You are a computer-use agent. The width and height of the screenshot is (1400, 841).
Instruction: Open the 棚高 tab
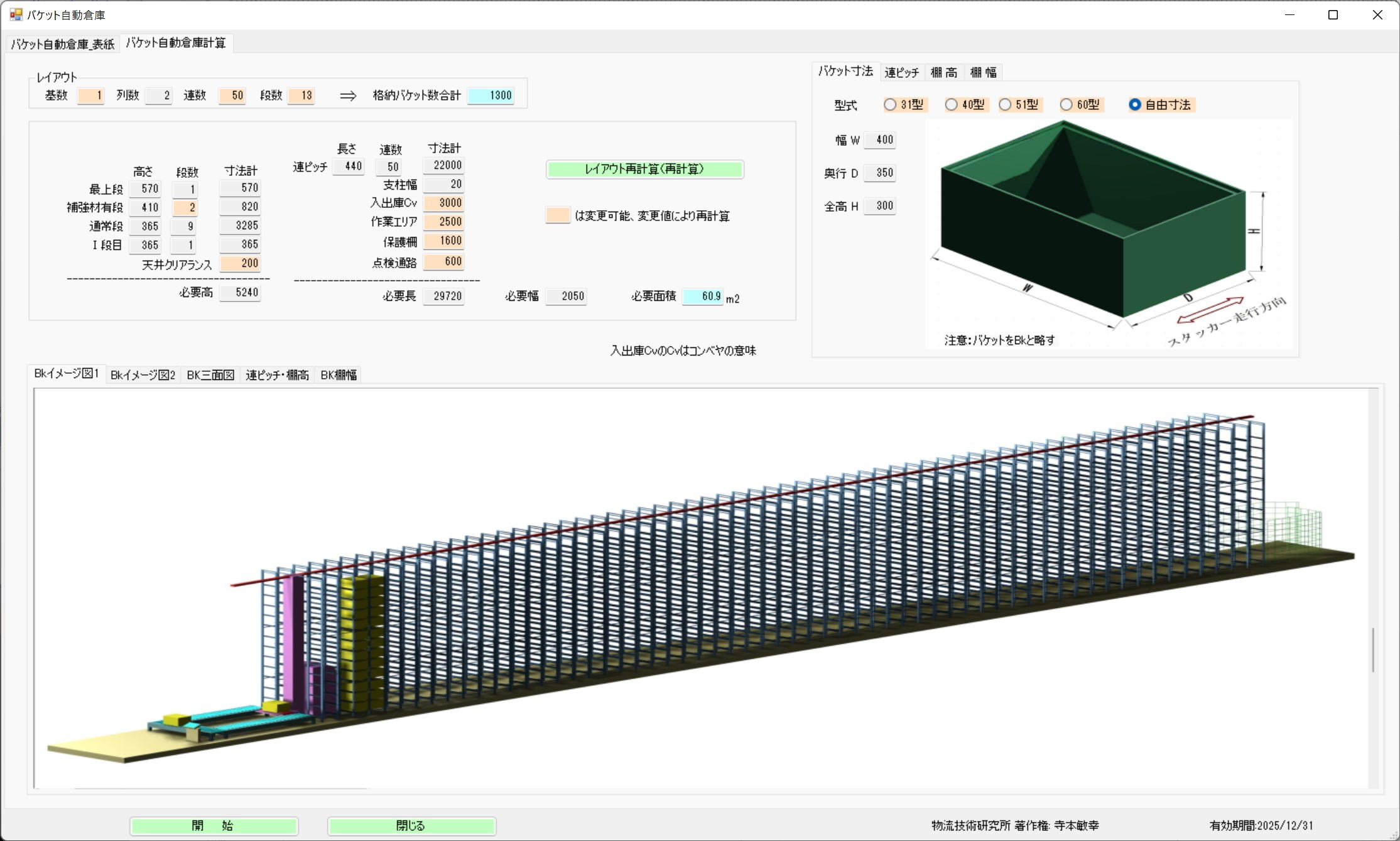click(943, 72)
